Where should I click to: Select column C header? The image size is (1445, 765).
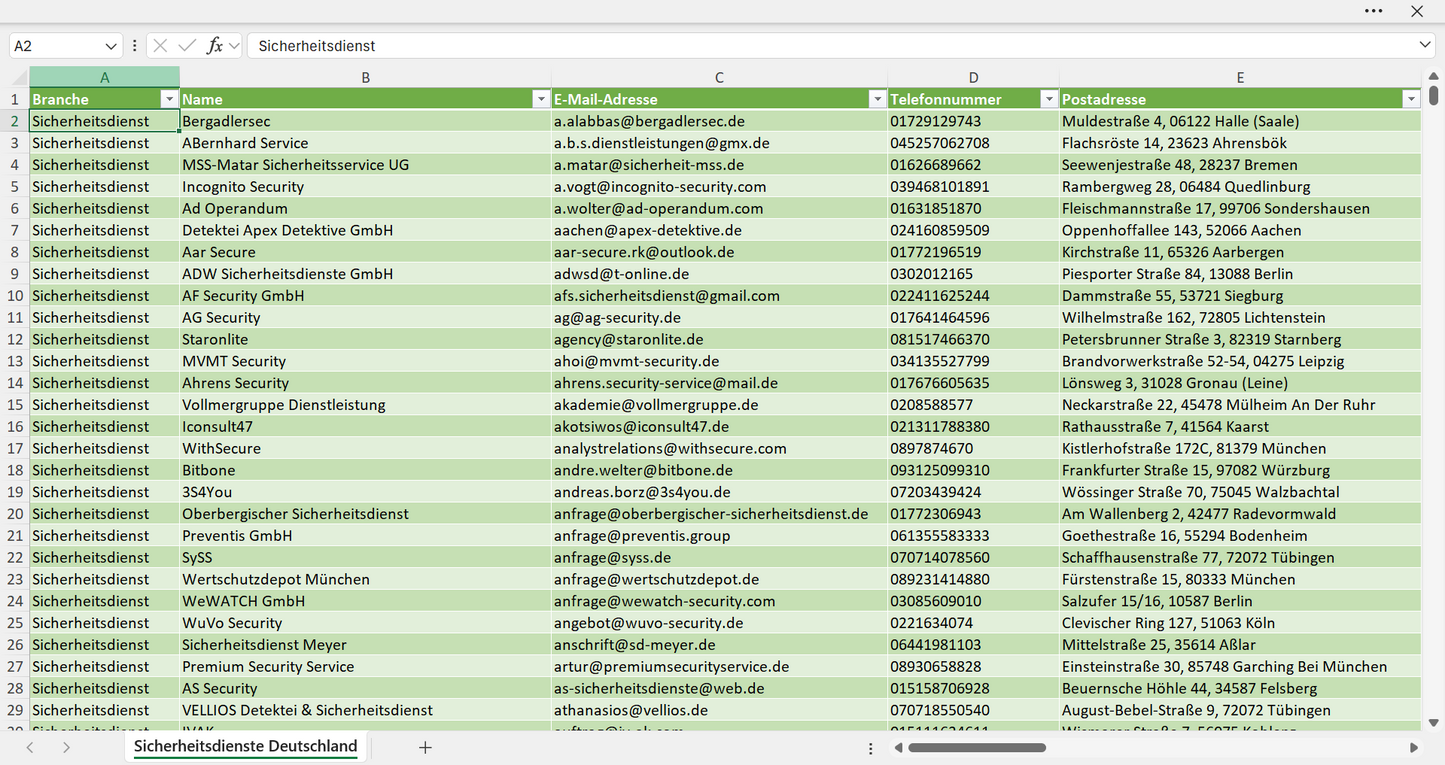pos(719,77)
